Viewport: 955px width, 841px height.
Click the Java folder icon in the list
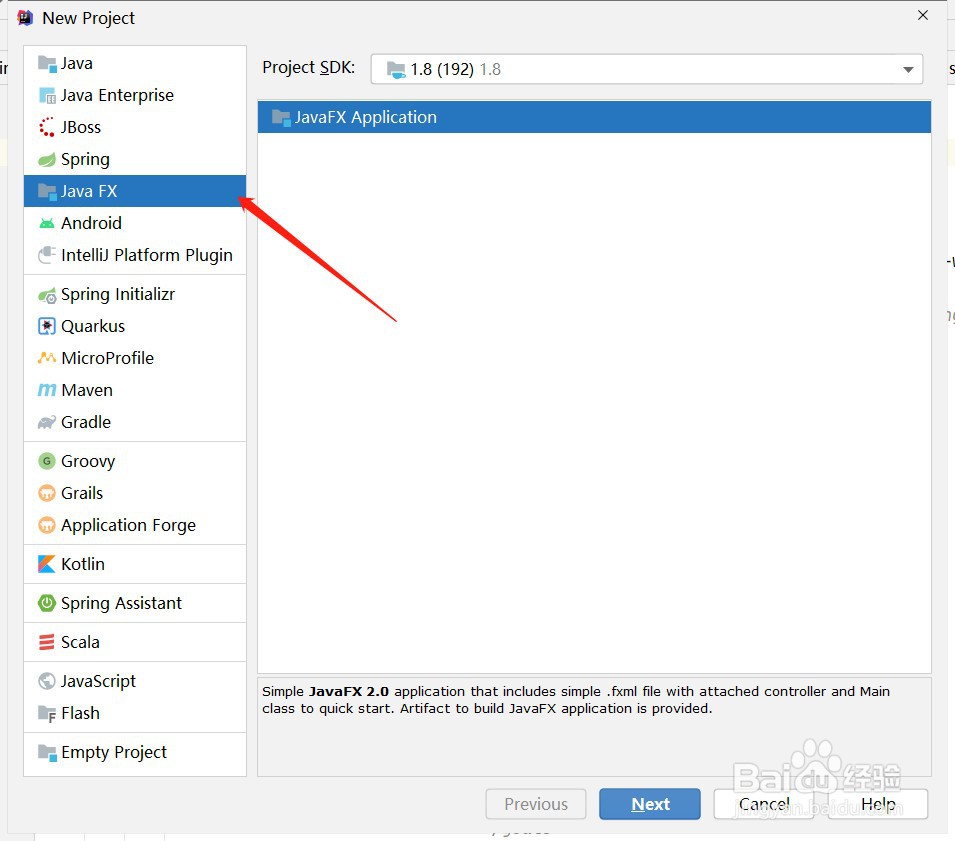[47, 63]
